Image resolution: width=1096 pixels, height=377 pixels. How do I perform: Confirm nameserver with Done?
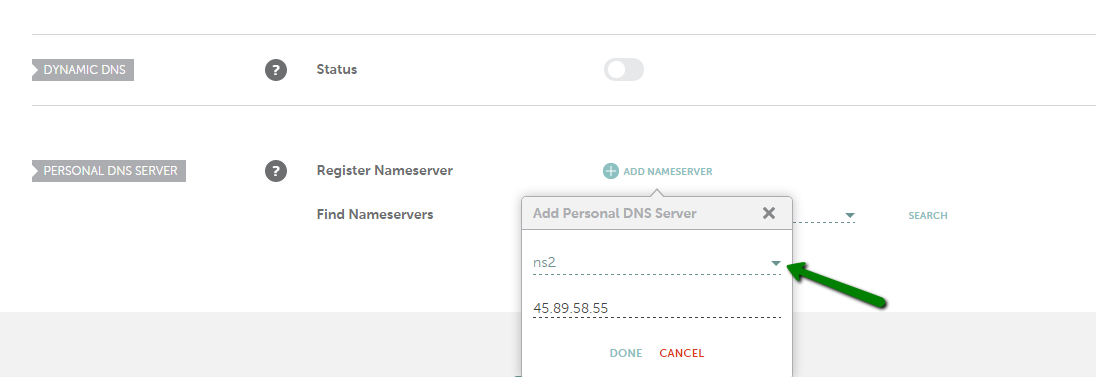pos(626,353)
